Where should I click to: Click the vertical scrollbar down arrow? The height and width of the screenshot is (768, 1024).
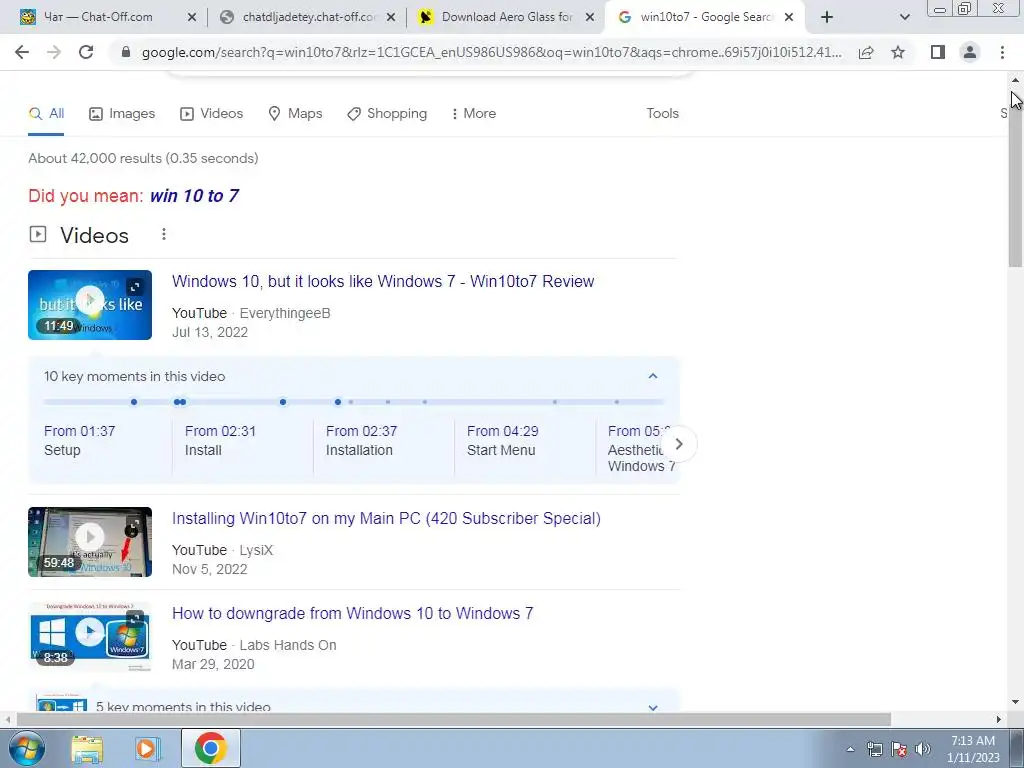pyautogui.click(x=1015, y=703)
